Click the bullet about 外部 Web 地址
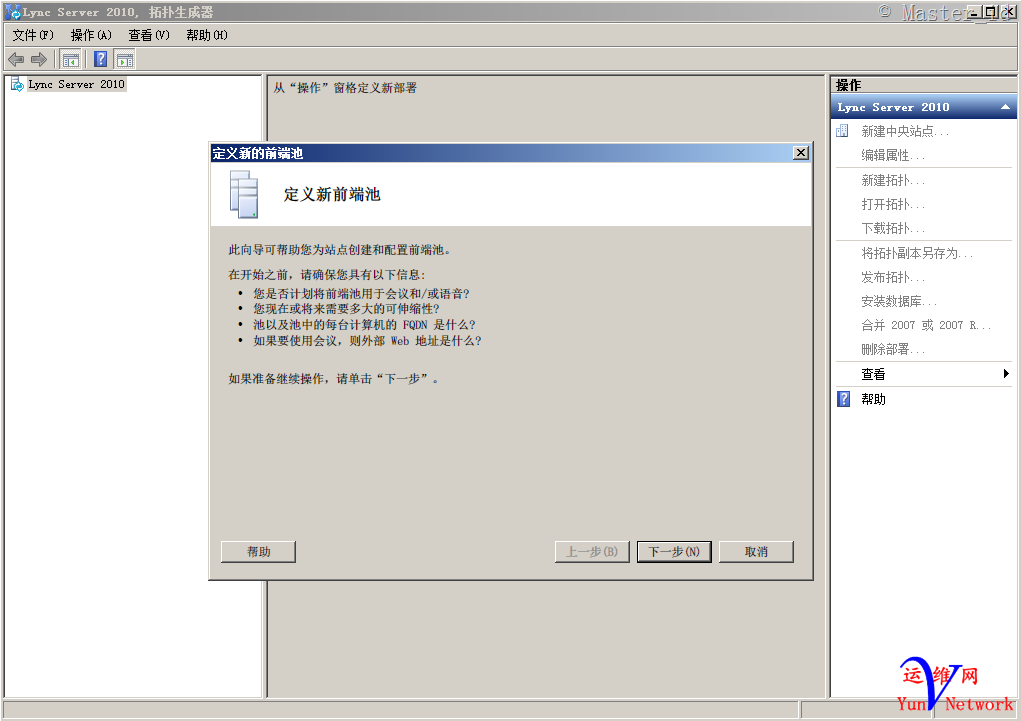Image resolution: width=1021 pixels, height=721 pixels. [367, 341]
